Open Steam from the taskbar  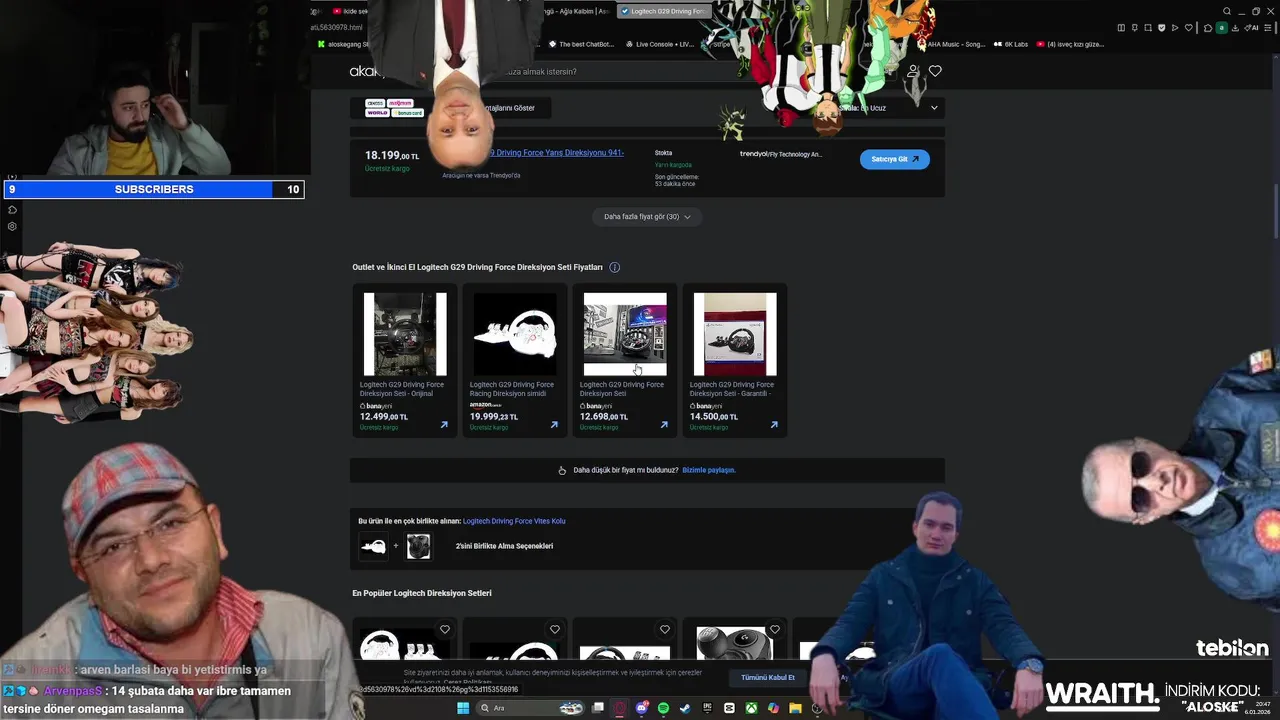point(685,708)
